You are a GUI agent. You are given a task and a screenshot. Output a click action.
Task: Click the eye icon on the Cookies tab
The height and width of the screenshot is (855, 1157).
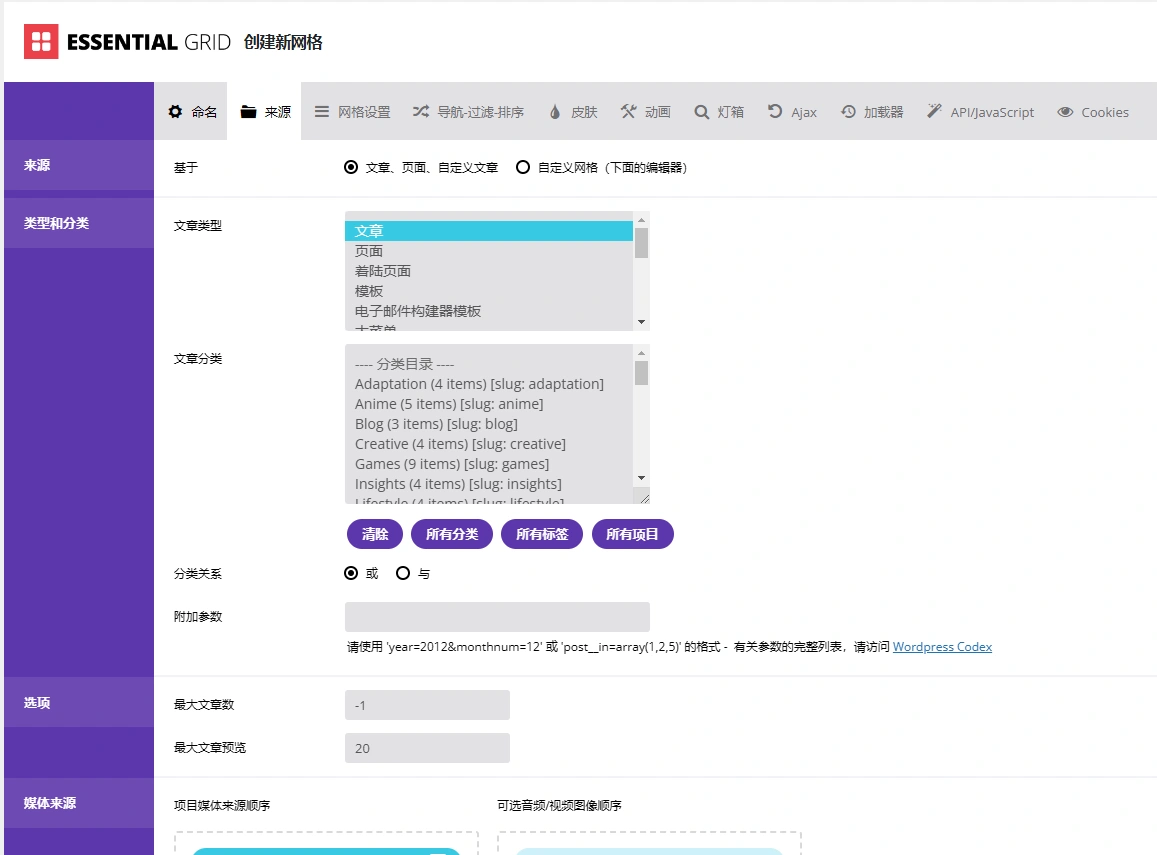pyautogui.click(x=1064, y=112)
